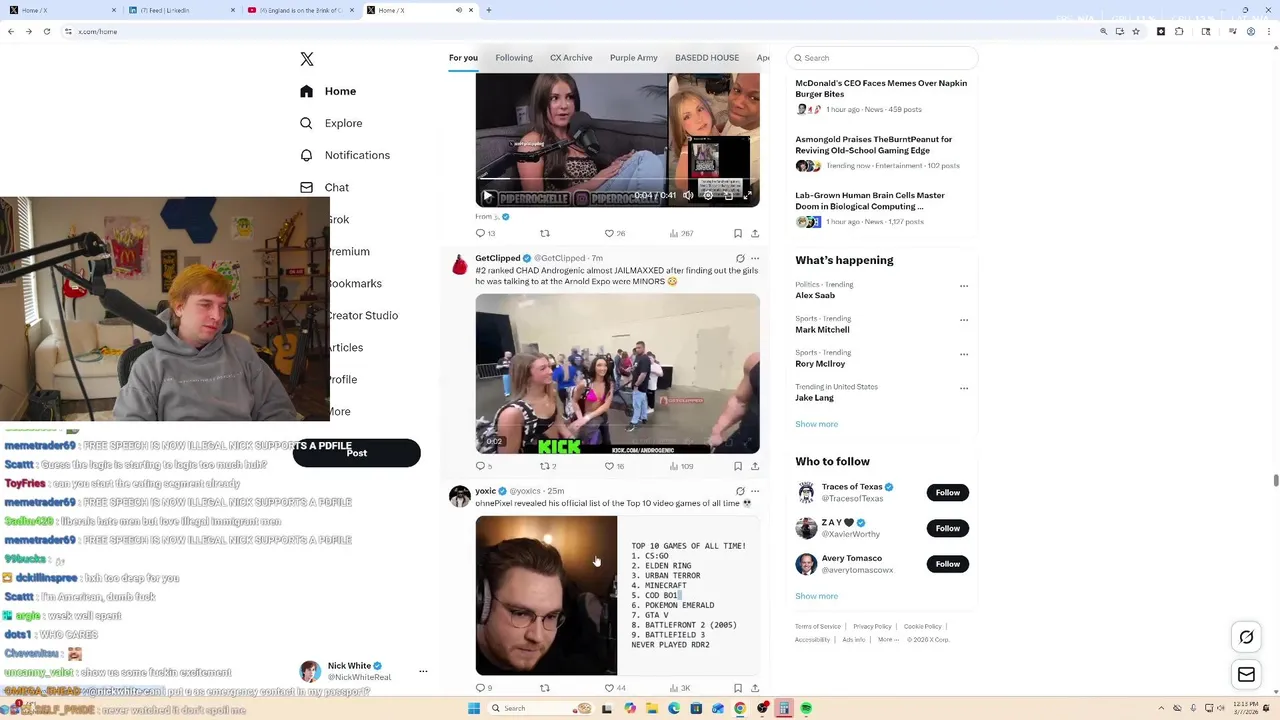Share the video post with 267 views
This screenshot has width=1280, height=720.
coord(755,233)
